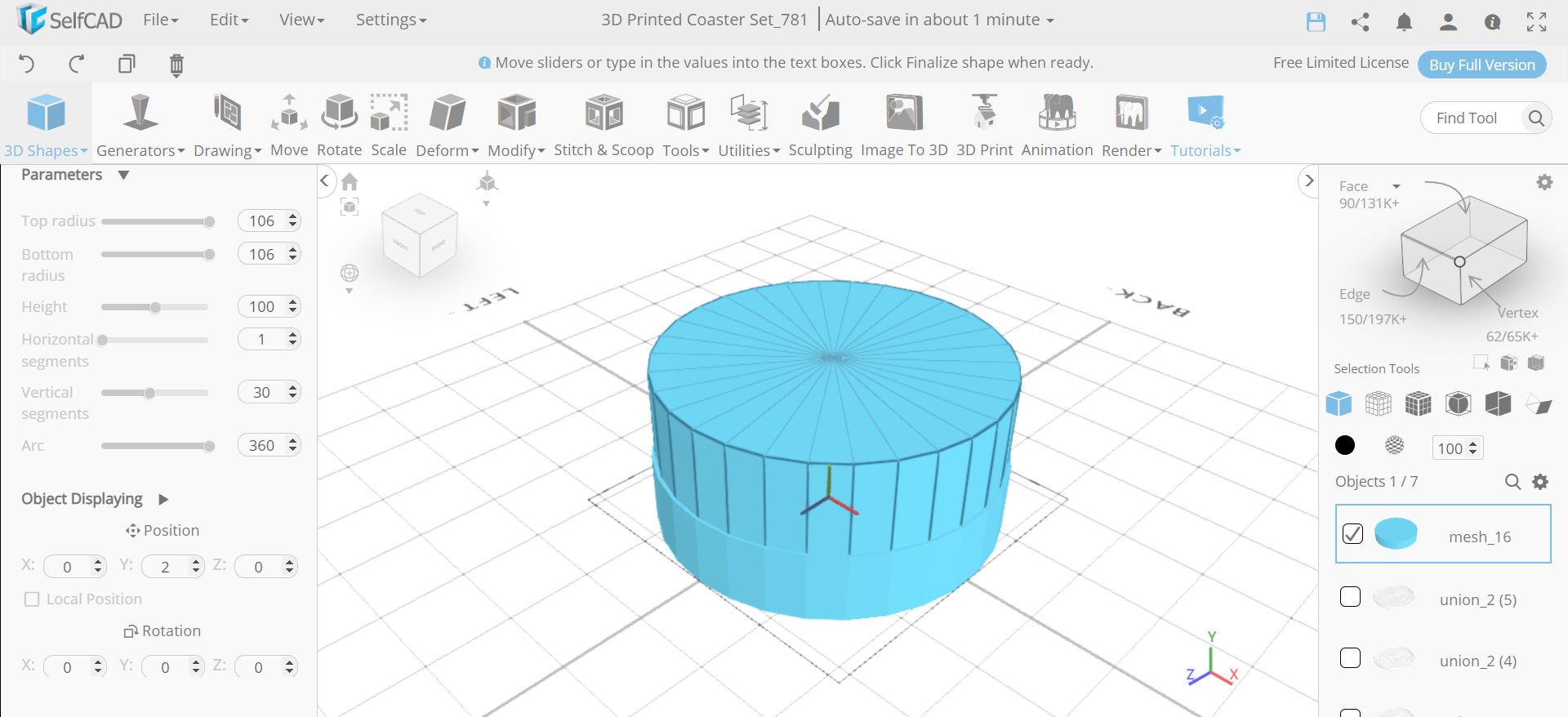Open the File menu

tap(161, 20)
